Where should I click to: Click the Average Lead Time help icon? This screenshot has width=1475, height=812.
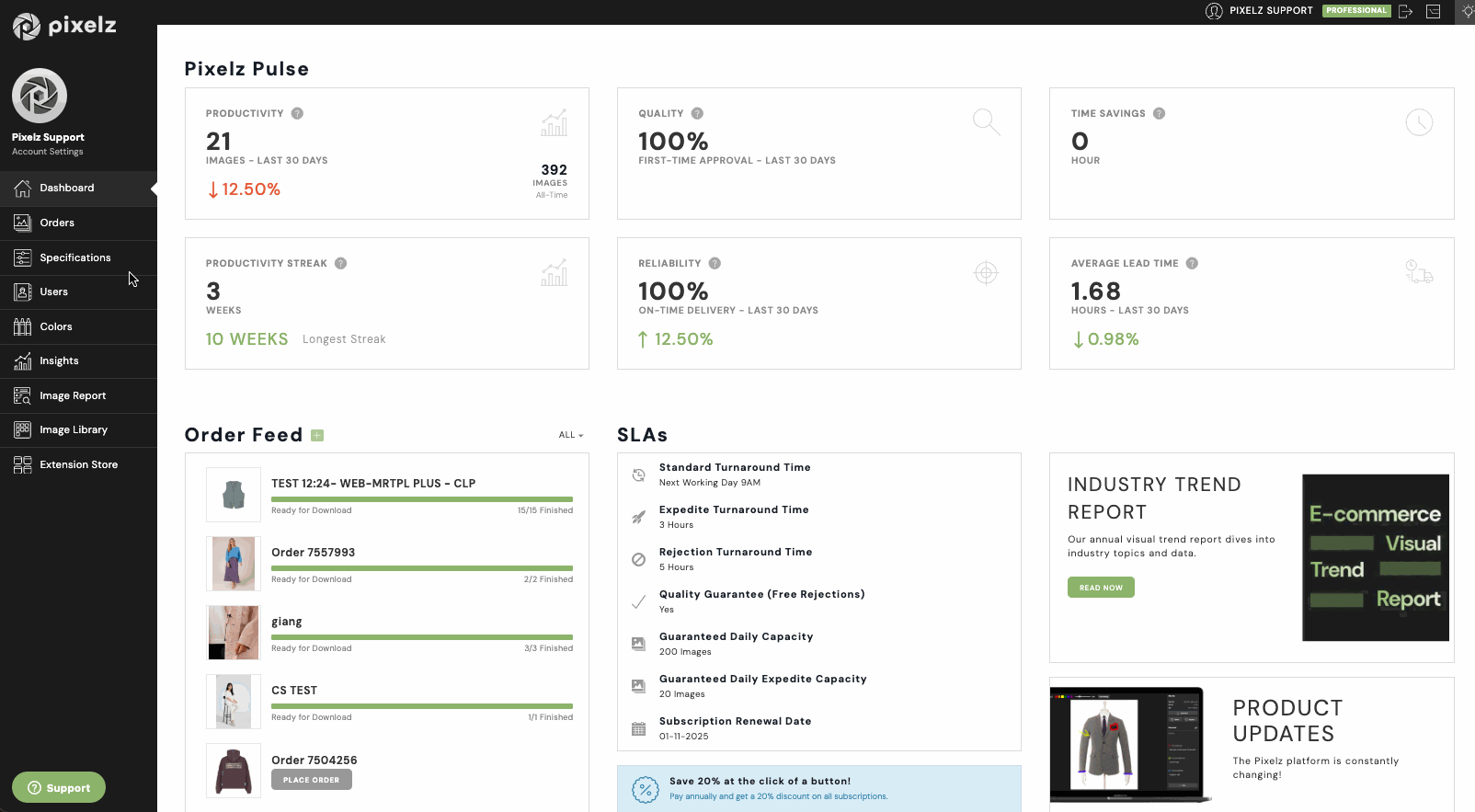click(x=1192, y=263)
